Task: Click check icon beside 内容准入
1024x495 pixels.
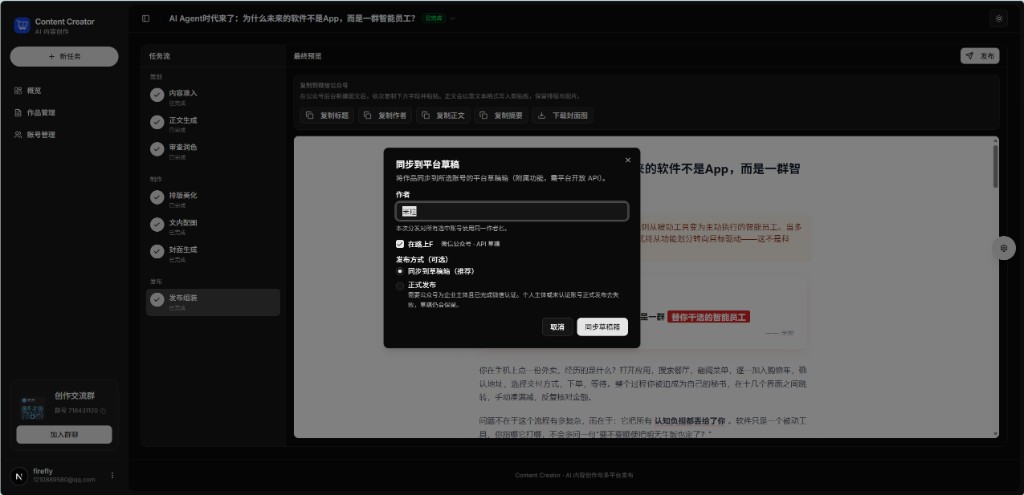Action: pyautogui.click(x=157, y=95)
